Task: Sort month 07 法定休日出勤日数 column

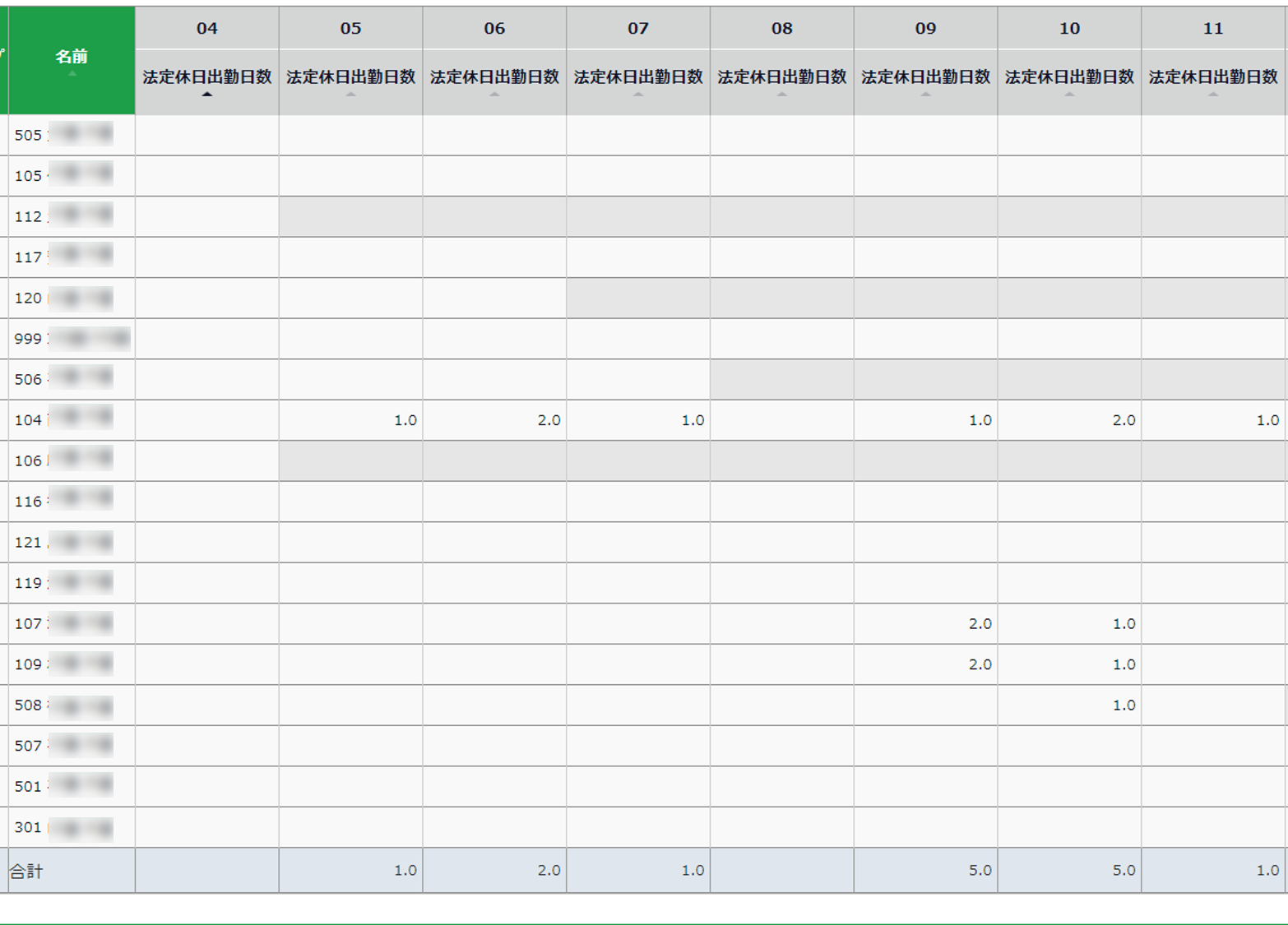Action: (638, 82)
